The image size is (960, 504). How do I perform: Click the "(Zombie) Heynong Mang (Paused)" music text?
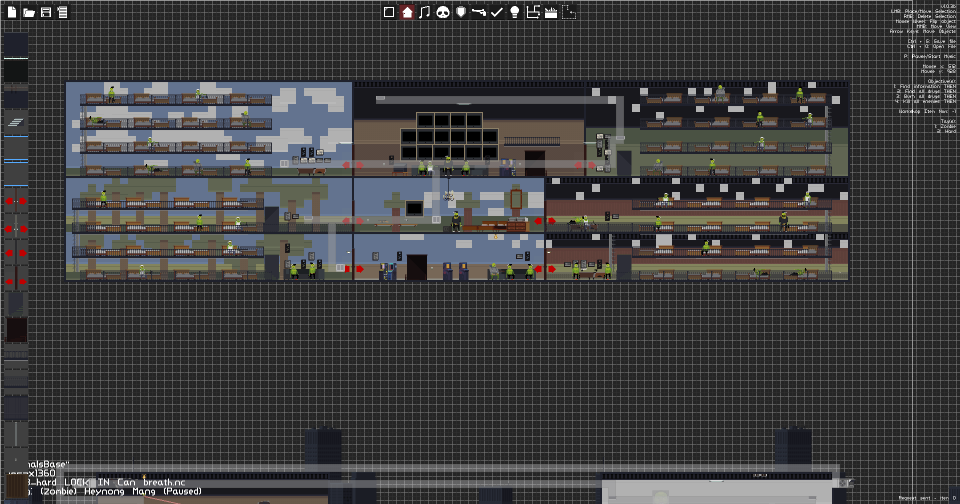tap(120, 491)
